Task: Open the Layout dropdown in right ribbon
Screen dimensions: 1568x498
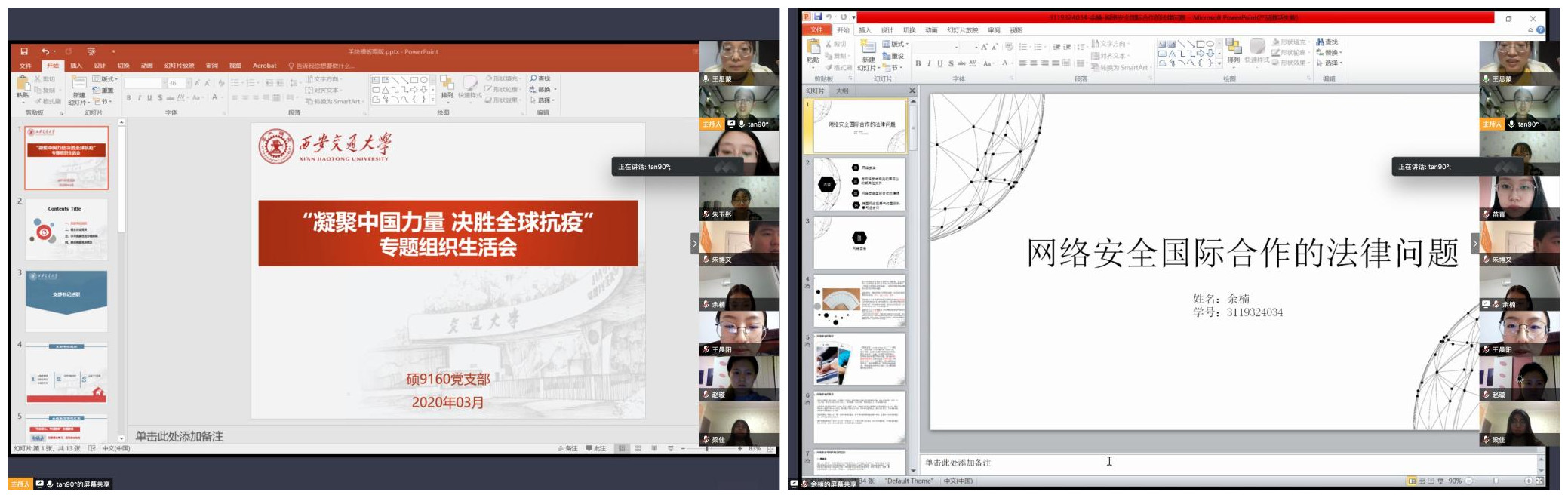Action: point(895,44)
